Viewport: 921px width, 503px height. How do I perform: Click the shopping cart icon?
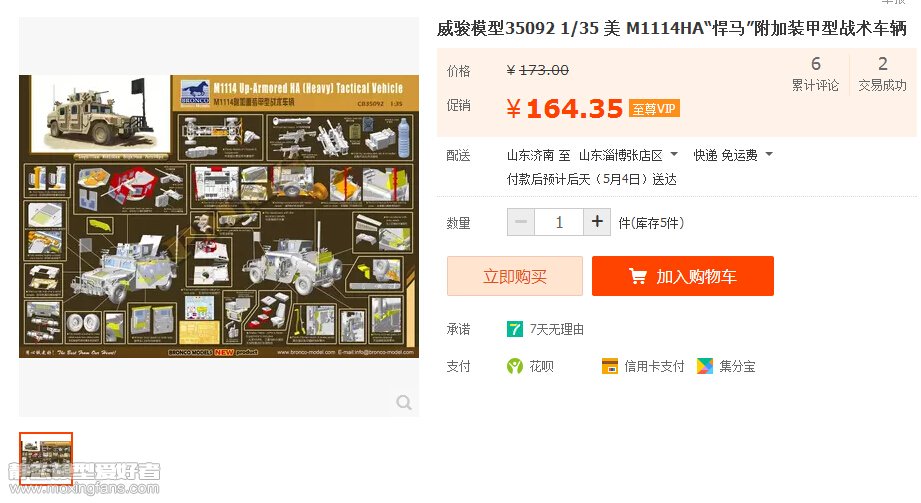637,276
